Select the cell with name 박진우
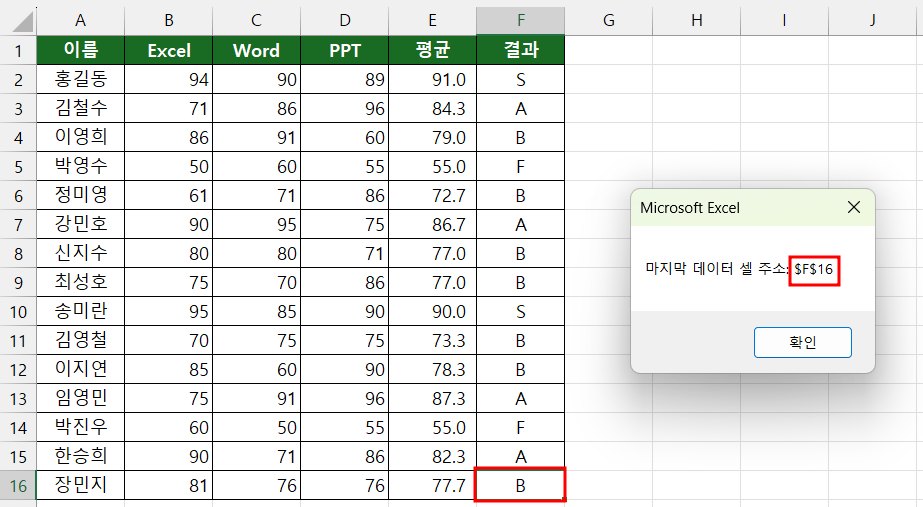The image size is (923, 507). click(81, 427)
